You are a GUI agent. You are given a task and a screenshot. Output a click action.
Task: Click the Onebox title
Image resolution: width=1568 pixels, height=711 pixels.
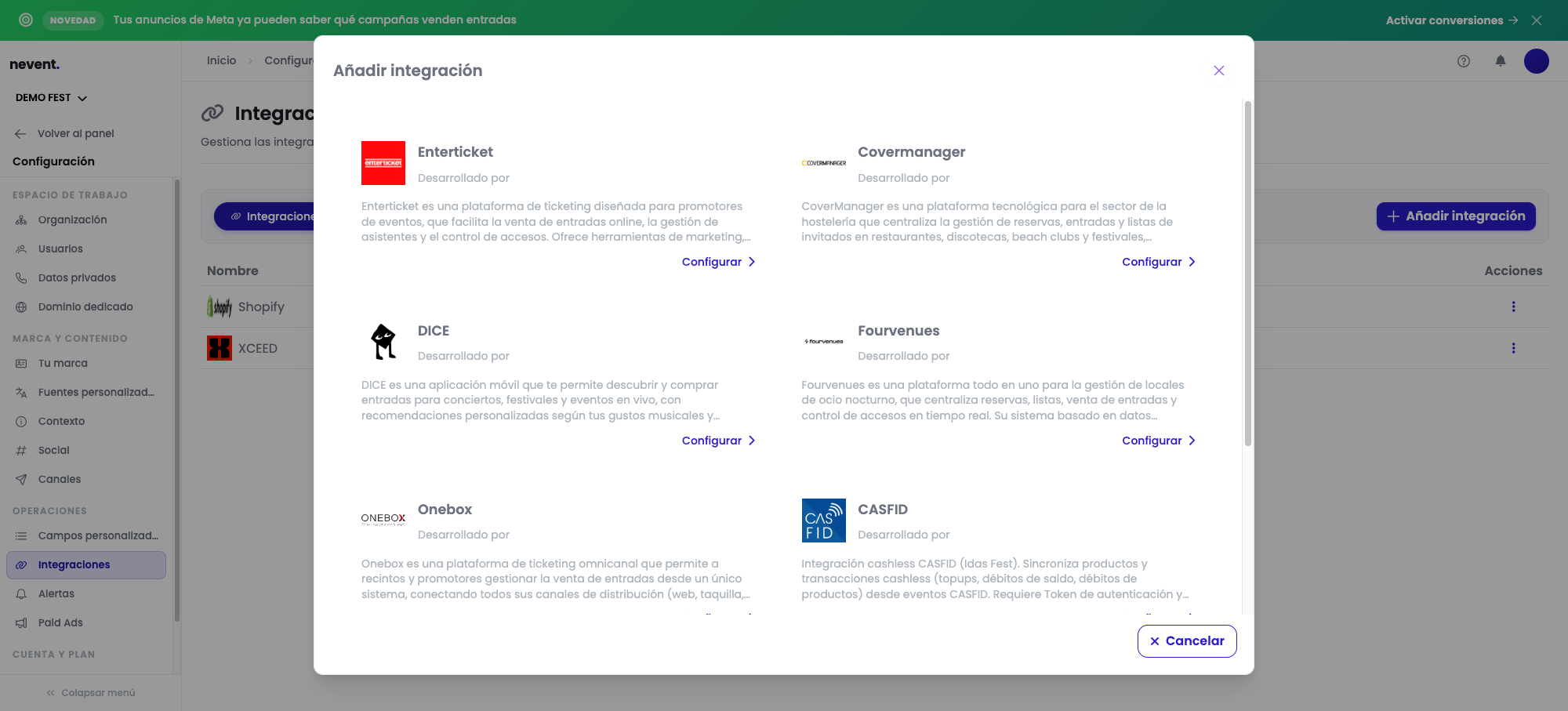point(445,510)
